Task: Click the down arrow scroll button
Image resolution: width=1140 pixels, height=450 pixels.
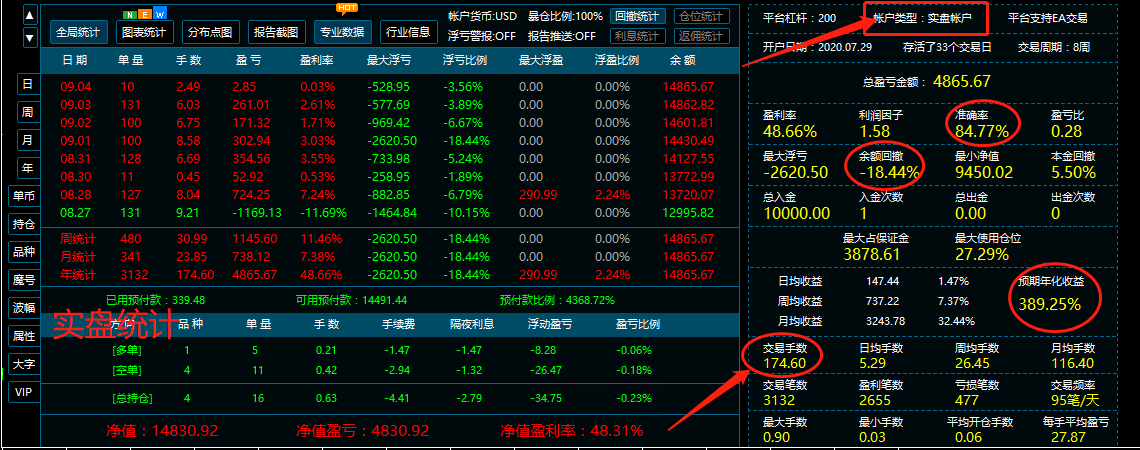Action: coord(30,36)
